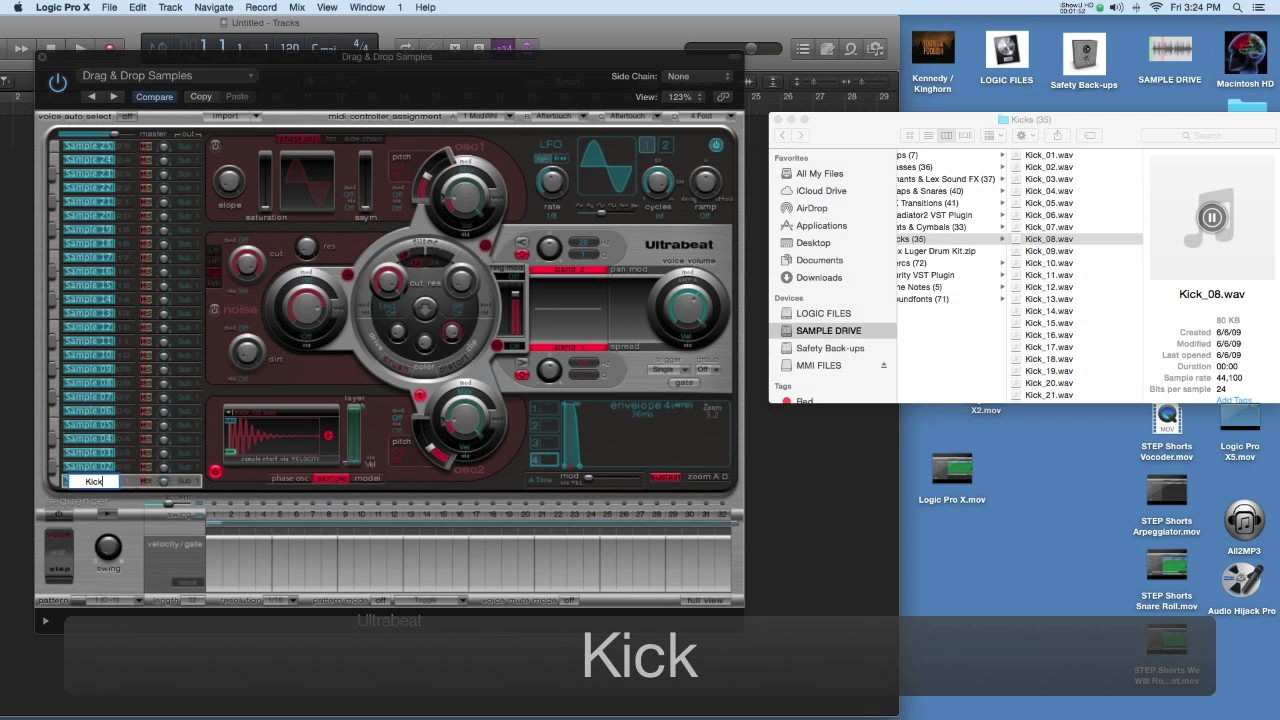Screen dimensions: 1280x720
Task: Click the gate button
Action: coord(684,383)
